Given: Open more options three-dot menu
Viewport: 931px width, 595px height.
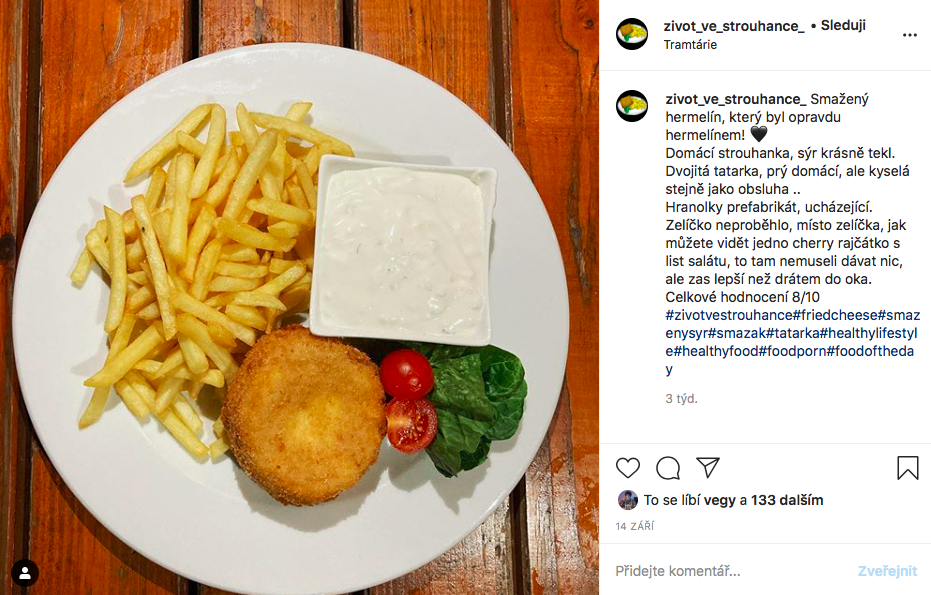Looking at the screenshot, I should (x=910, y=35).
